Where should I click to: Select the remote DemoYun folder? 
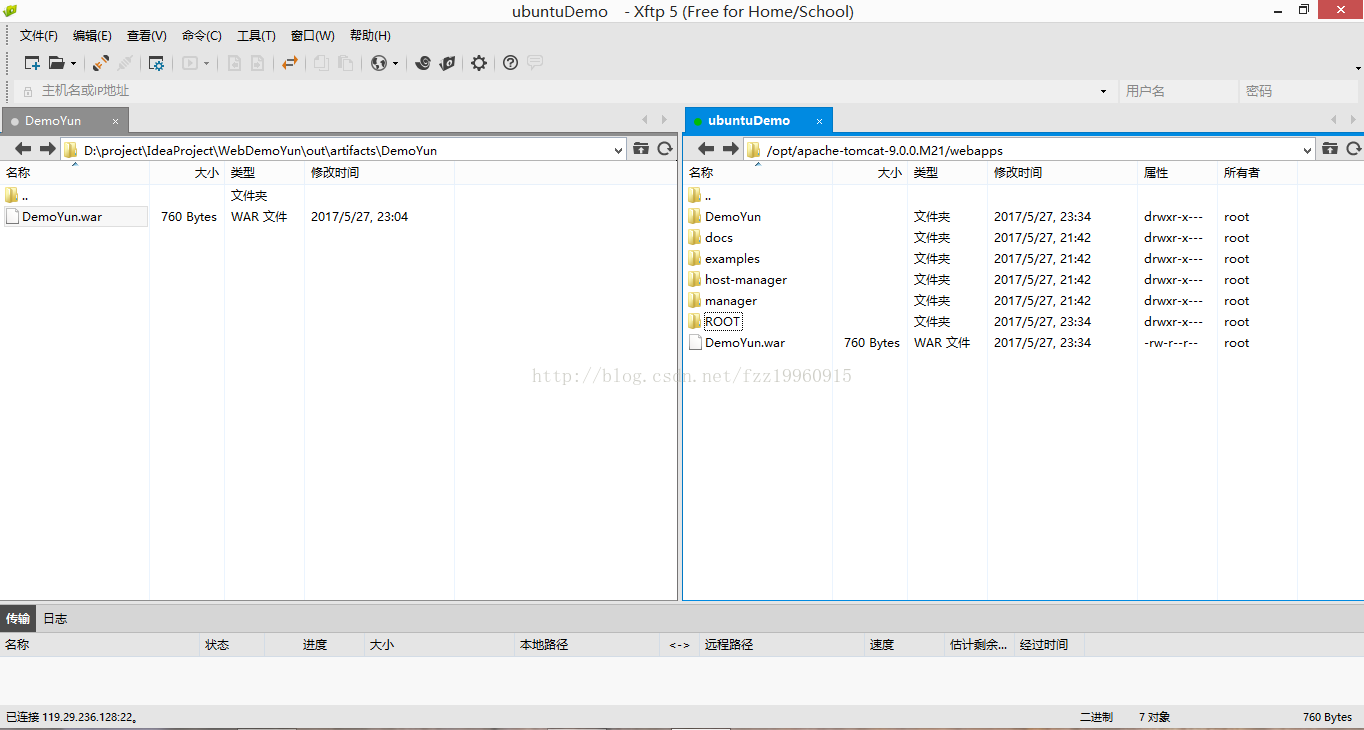point(733,217)
